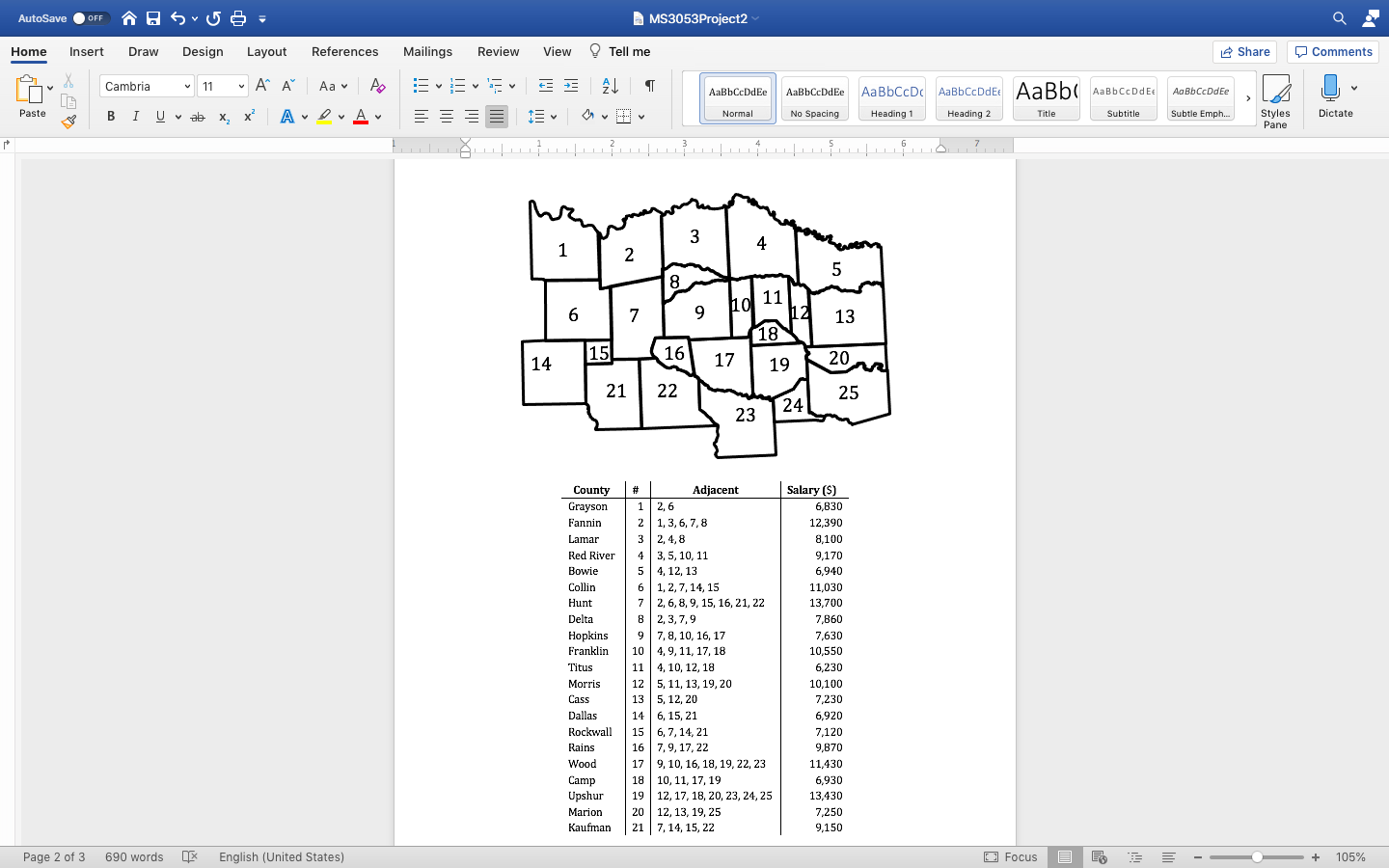Open the Styles Pane

point(1275,101)
